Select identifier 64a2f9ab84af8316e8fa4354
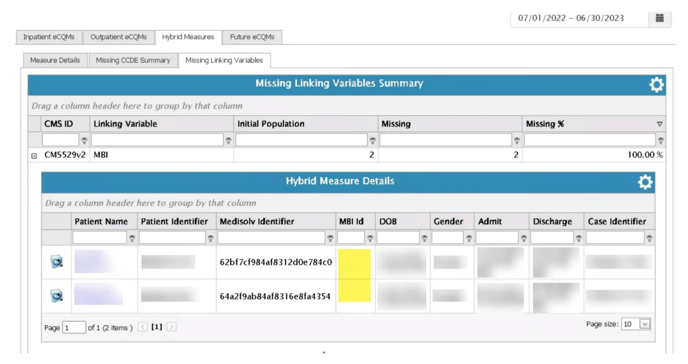The image size is (688, 364). (275, 296)
